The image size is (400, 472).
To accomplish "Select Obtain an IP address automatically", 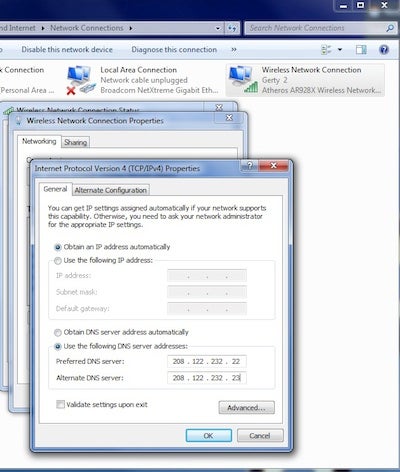I will (58, 247).
